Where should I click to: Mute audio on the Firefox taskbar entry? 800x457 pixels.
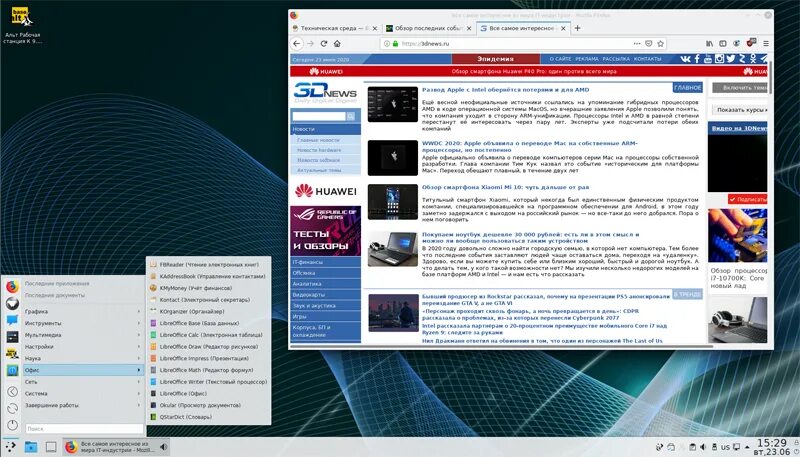163,447
